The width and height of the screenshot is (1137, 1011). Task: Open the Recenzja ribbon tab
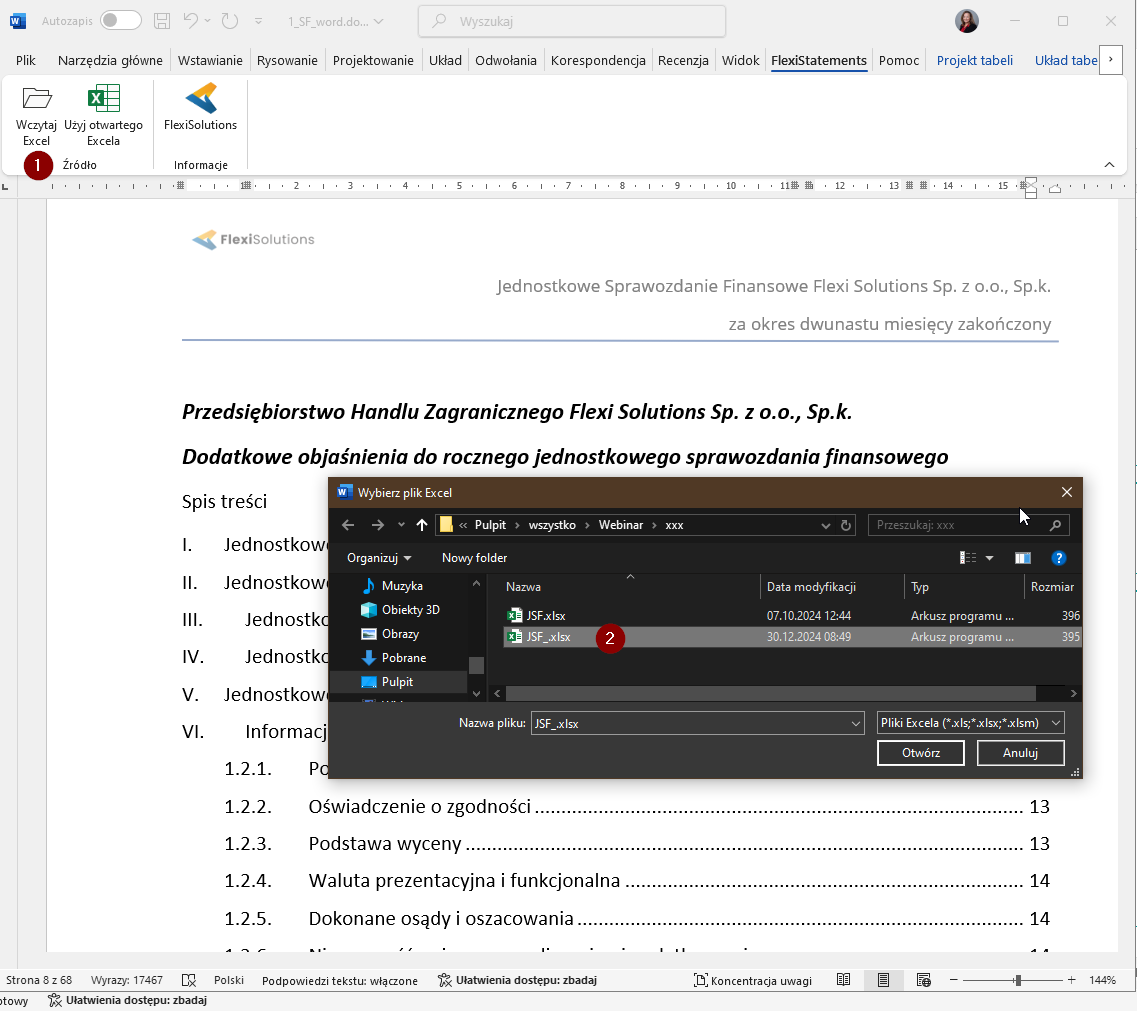(x=683, y=60)
